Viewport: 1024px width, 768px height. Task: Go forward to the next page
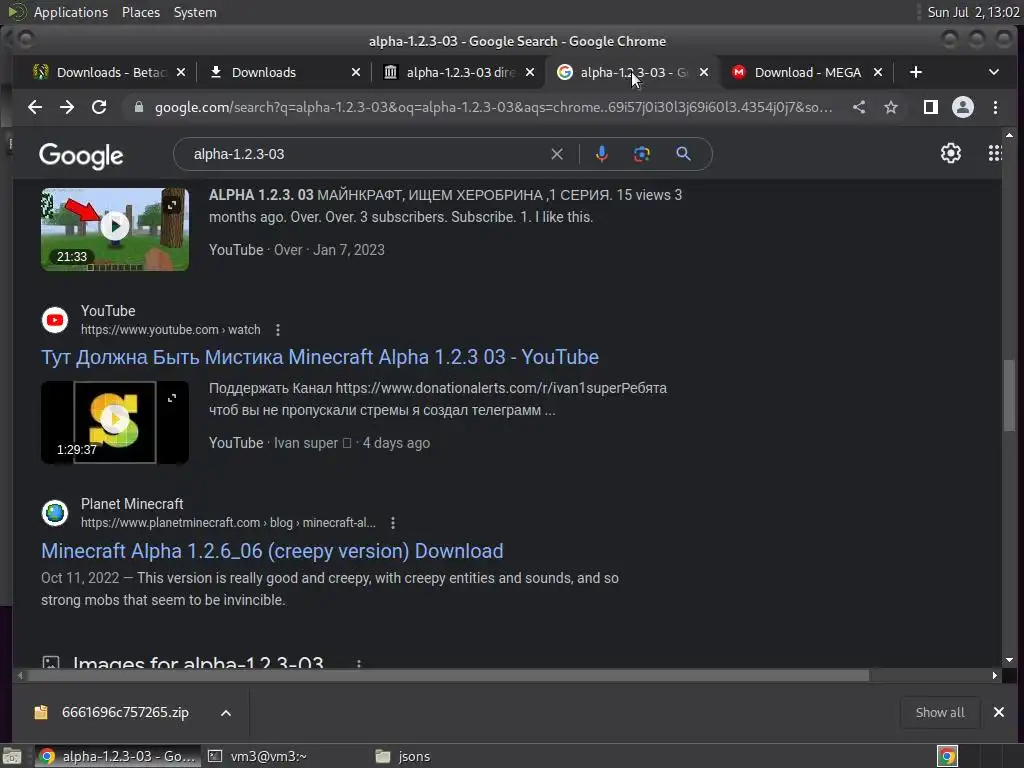coord(67,107)
